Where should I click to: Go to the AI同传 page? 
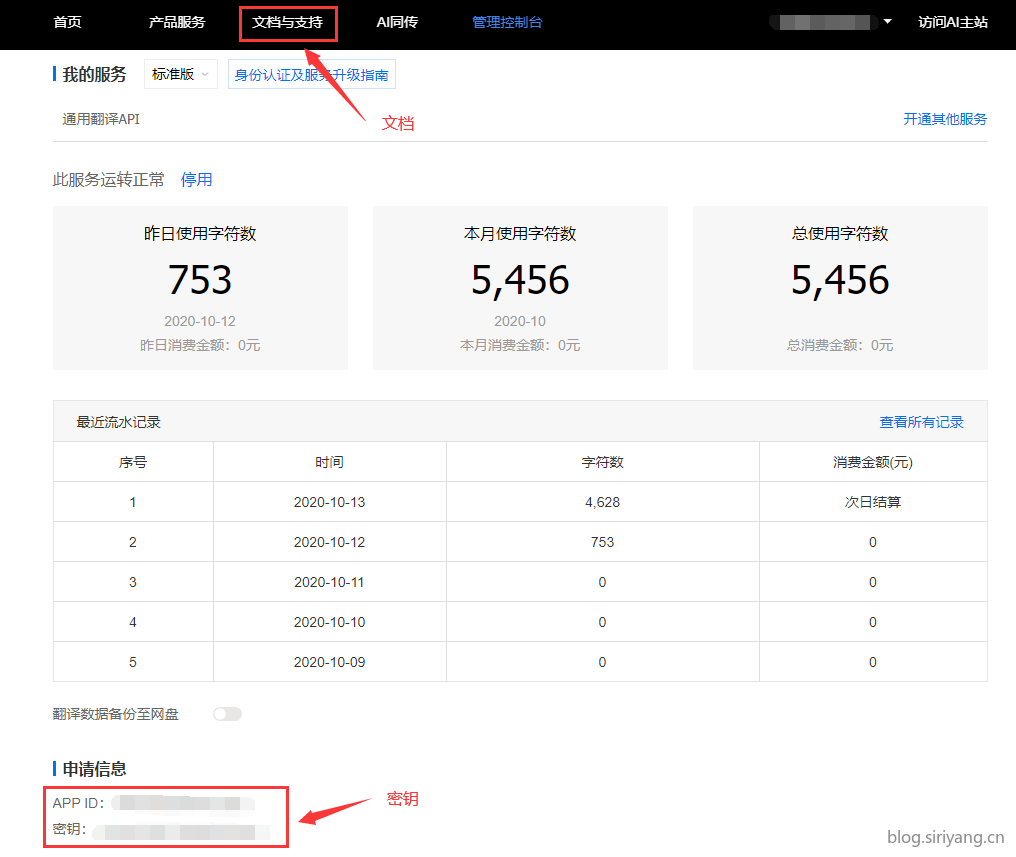397,22
